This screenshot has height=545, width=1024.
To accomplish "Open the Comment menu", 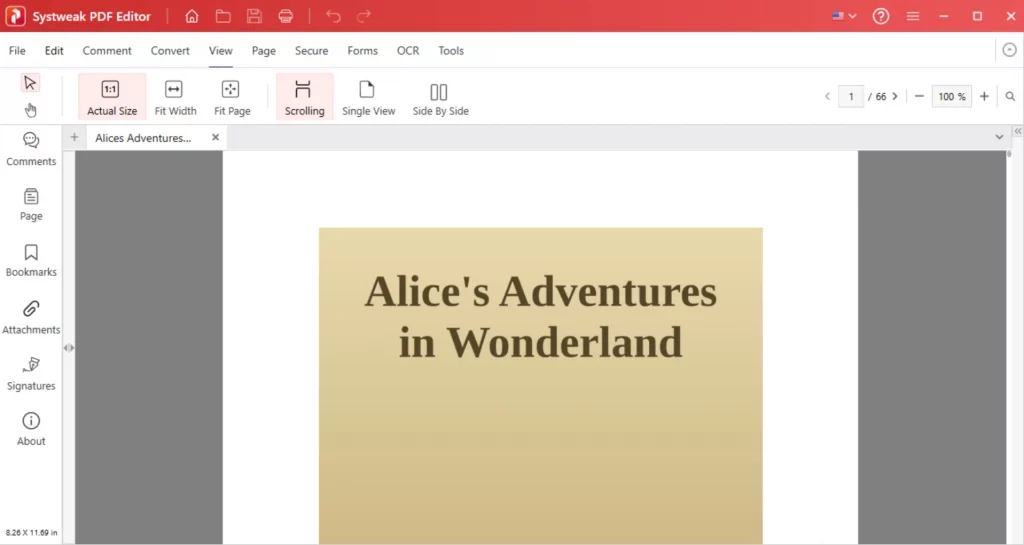I will tap(107, 50).
